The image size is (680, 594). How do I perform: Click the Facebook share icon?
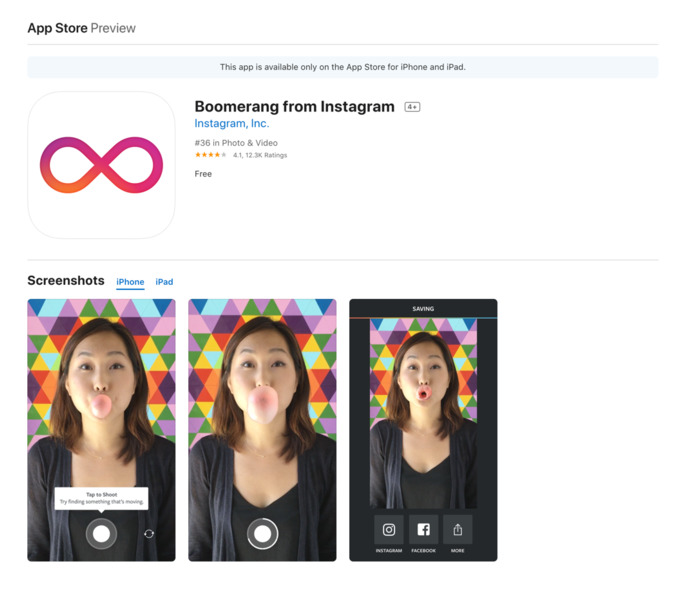coord(423,529)
